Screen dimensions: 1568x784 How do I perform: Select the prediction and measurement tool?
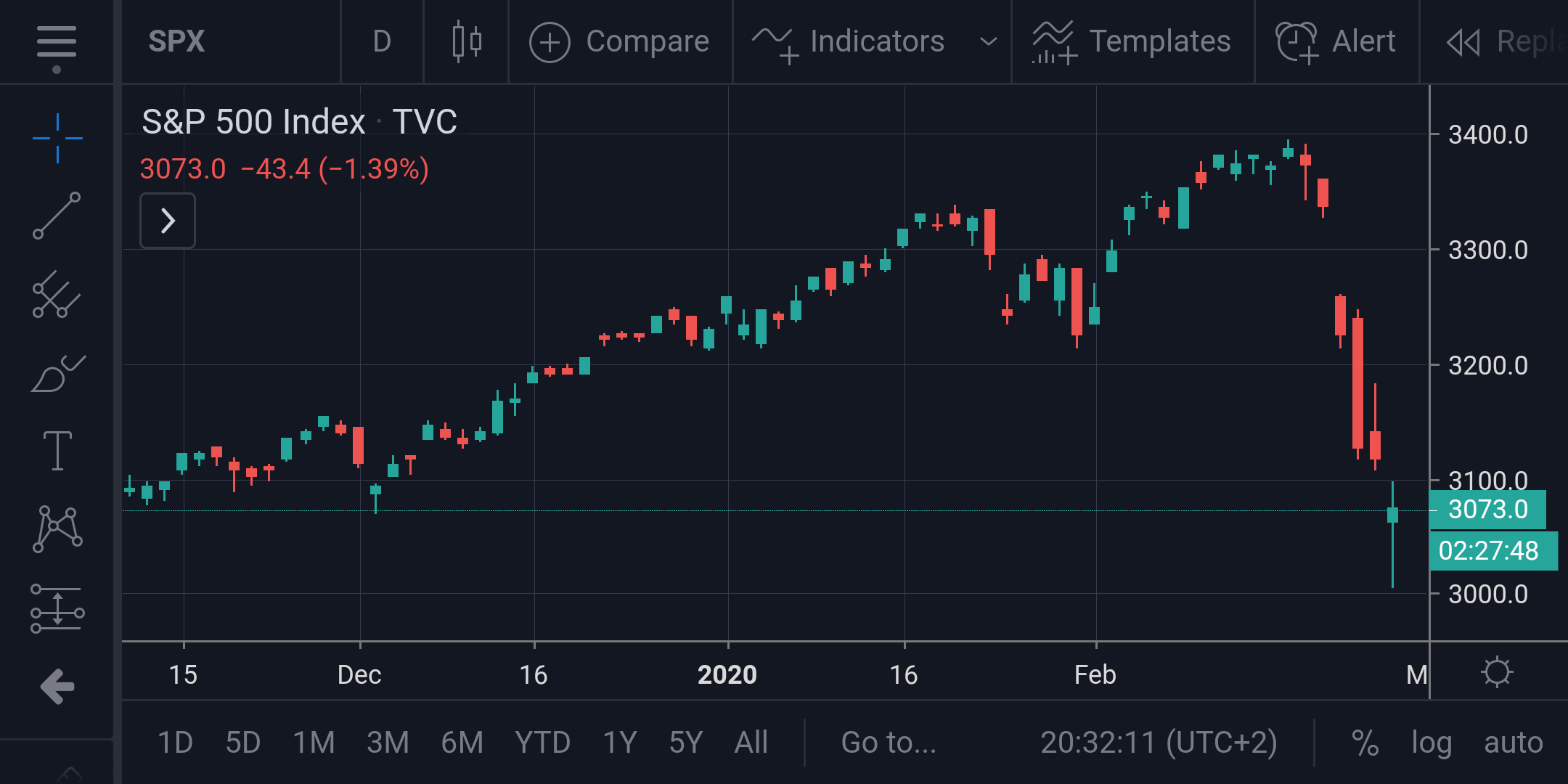(x=57, y=608)
